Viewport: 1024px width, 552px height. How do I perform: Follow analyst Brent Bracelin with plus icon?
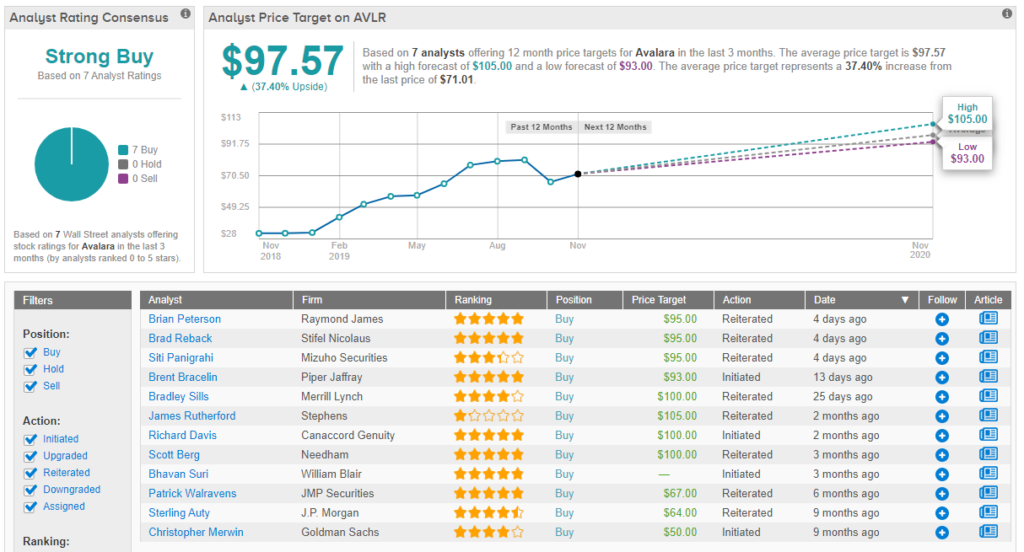click(942, 378)
